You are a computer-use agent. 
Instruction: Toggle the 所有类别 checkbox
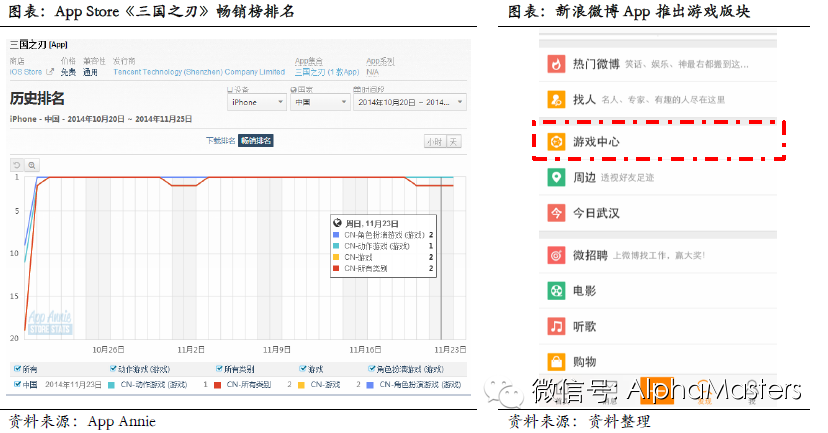coord(220,369)
